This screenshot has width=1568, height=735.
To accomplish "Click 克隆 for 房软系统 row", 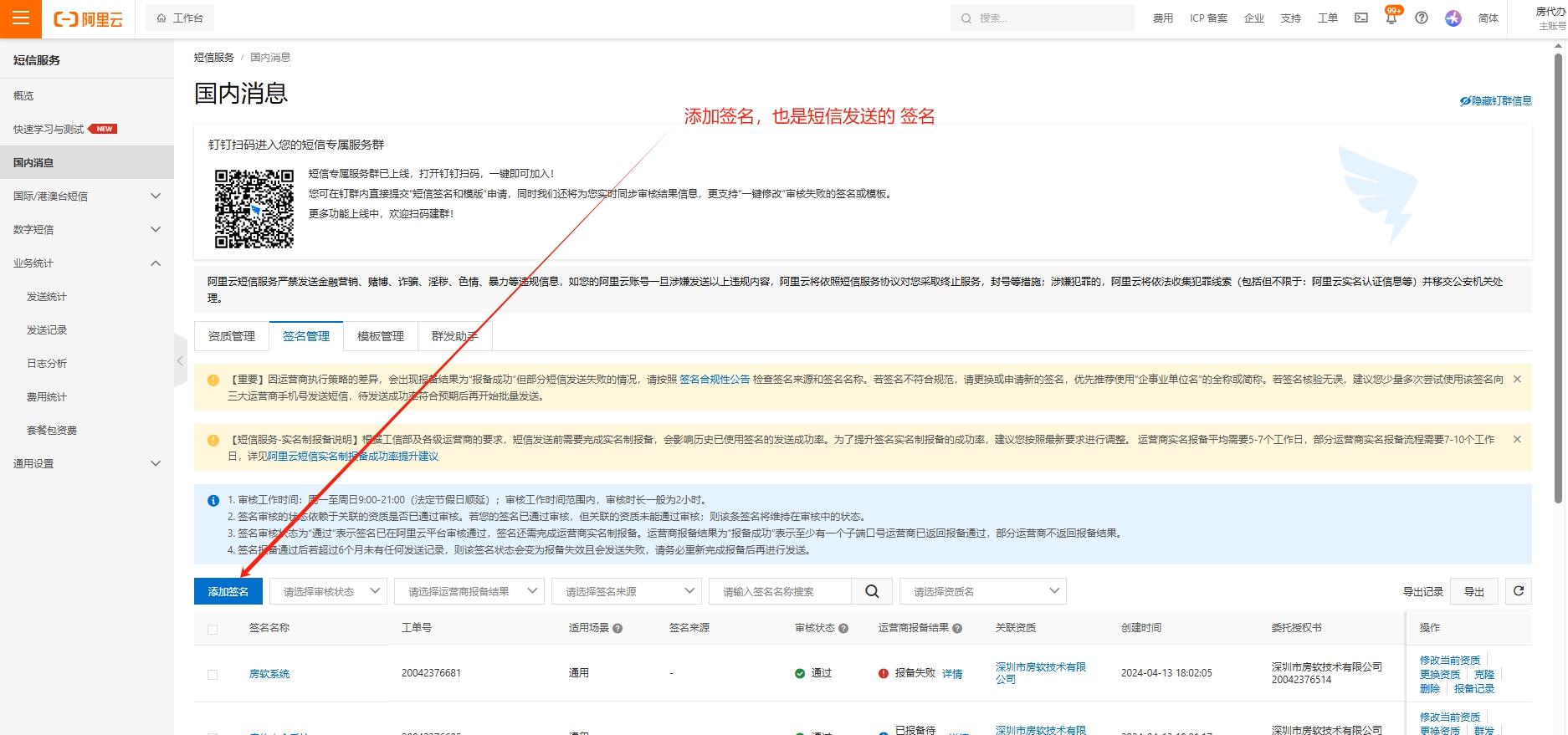I will 1484,674.
